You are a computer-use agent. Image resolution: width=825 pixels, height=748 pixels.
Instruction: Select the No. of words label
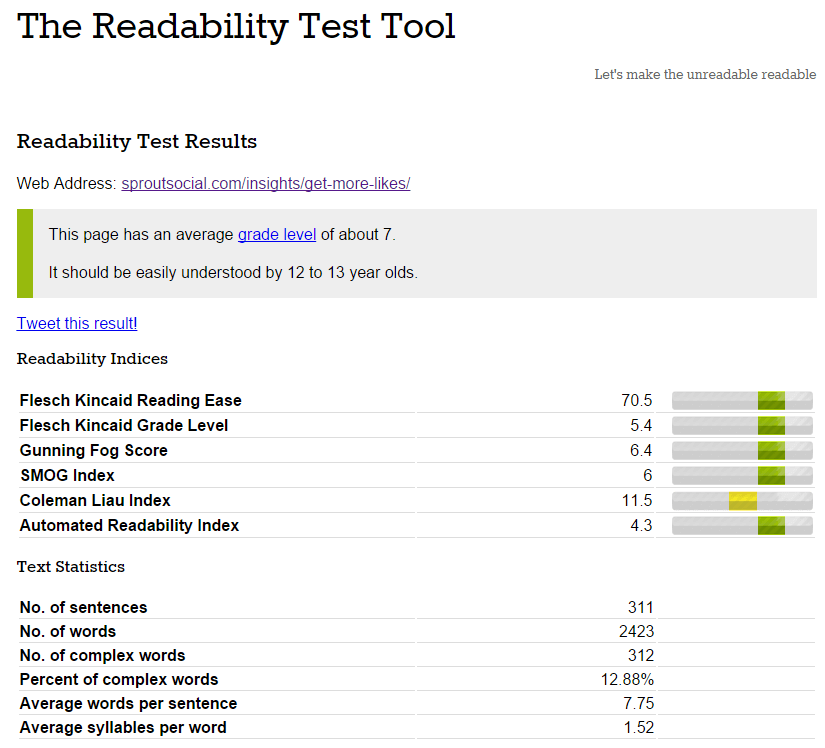coord(68,632)
